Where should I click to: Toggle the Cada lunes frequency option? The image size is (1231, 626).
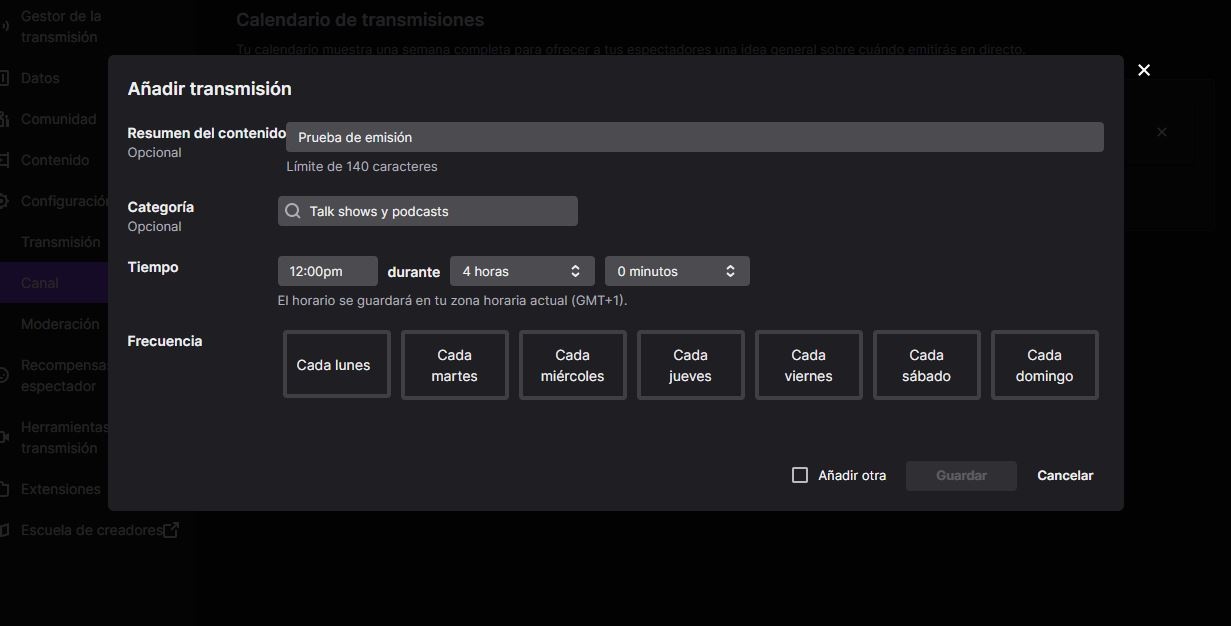(x=336, y=365)
